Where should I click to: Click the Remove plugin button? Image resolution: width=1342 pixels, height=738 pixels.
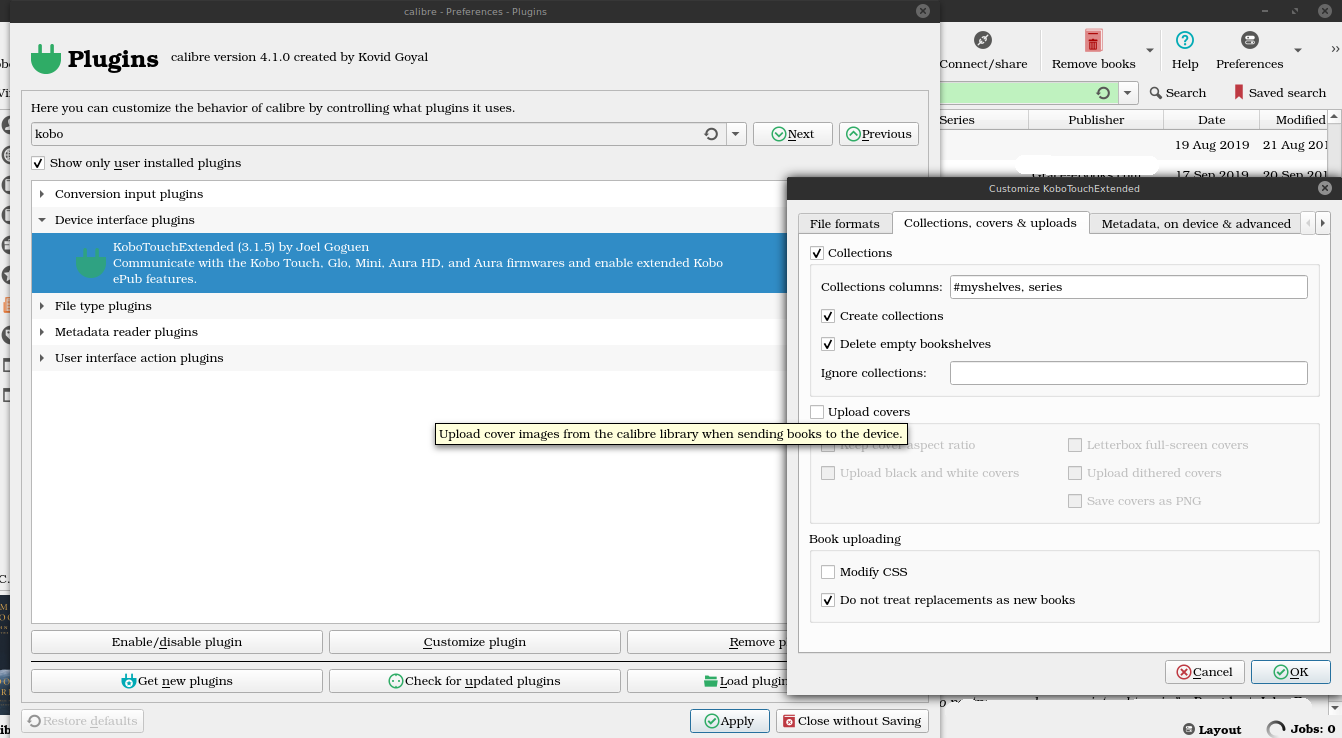tap(706, 642)
